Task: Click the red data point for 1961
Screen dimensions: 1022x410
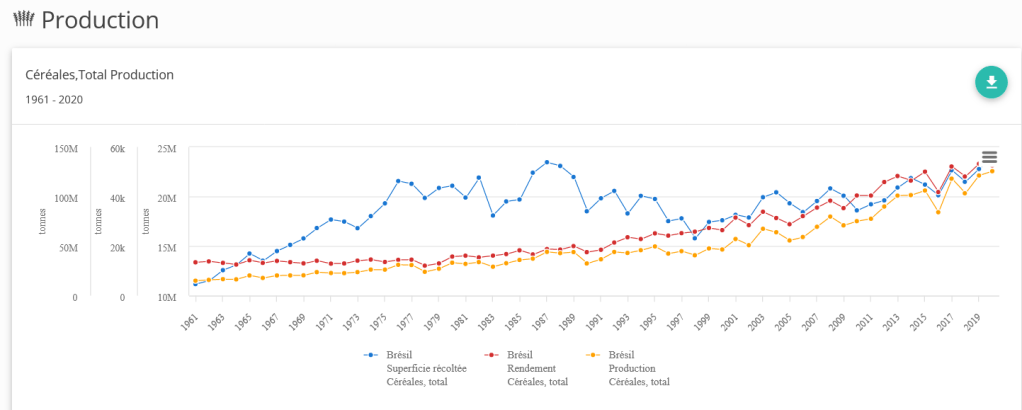Action: [196, 263]
